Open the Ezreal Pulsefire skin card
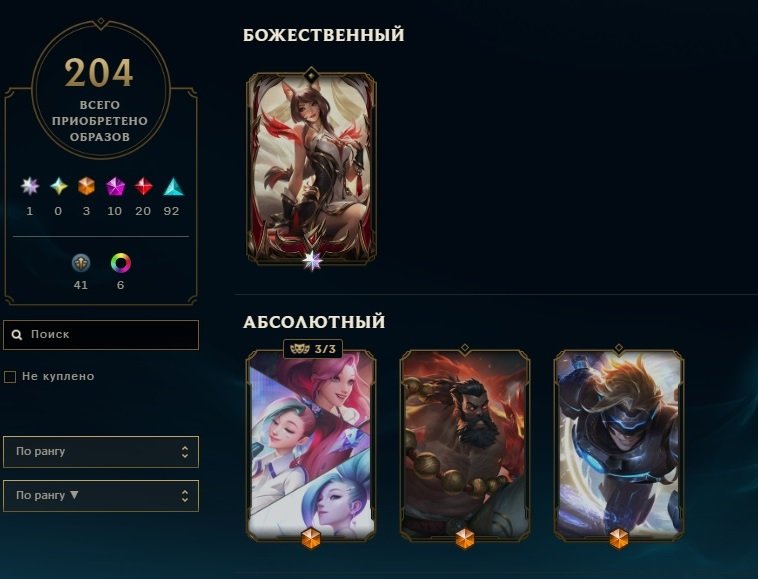The image size is (758, 579). (x=619, y=445)
